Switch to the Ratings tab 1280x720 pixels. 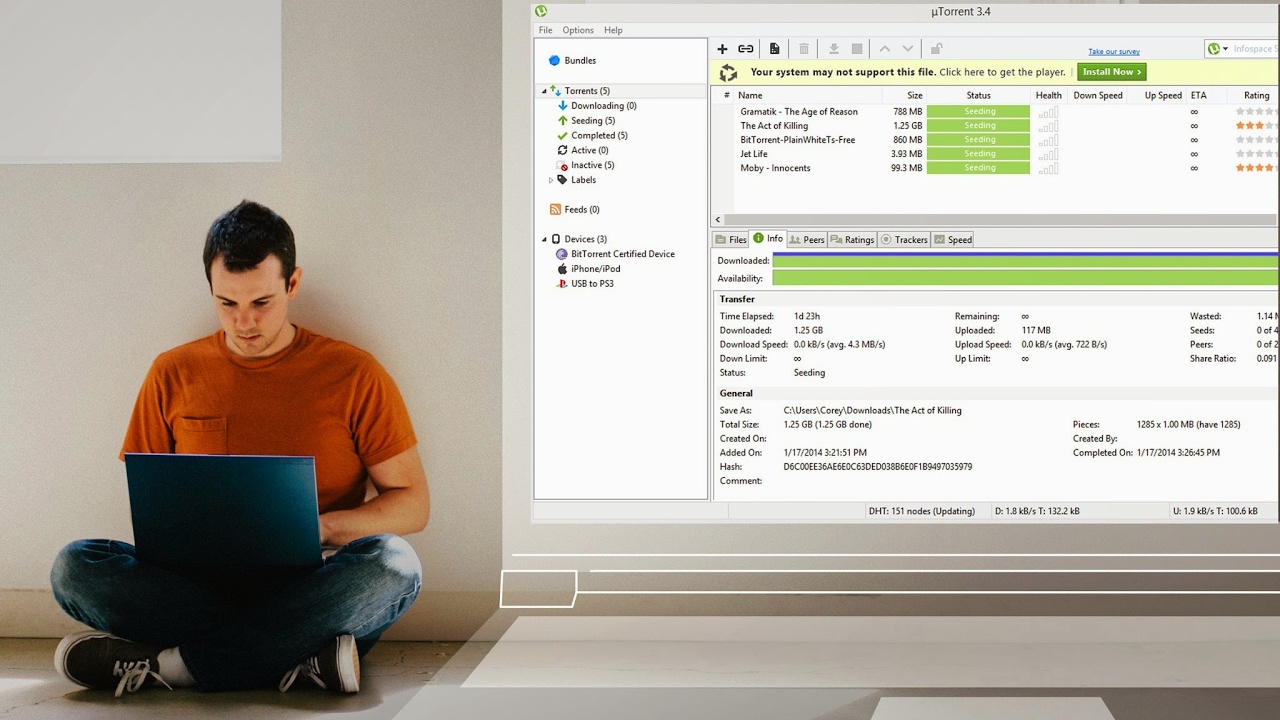point(853,240)
